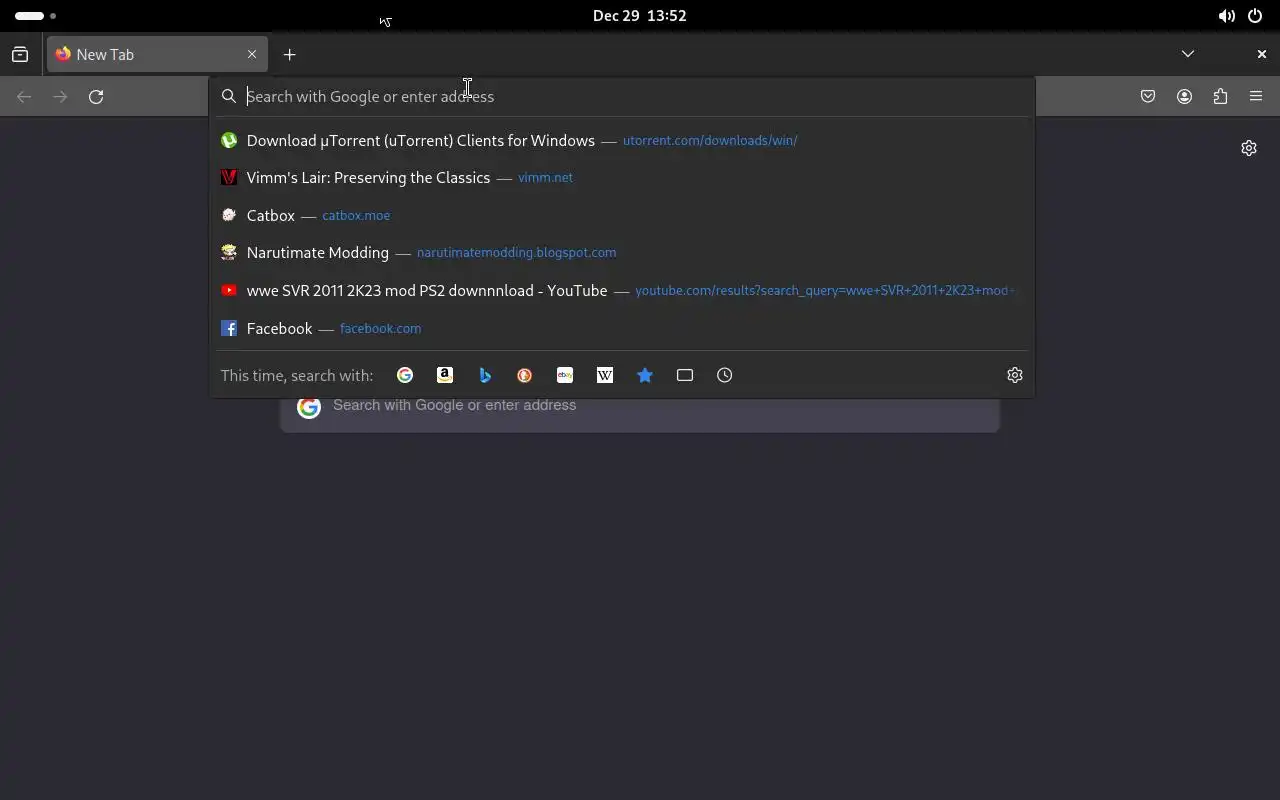The image size is (1280, 800).
Task: Select the wwe SVR 2011 YouTube suggestion
Action: point(622,291)
